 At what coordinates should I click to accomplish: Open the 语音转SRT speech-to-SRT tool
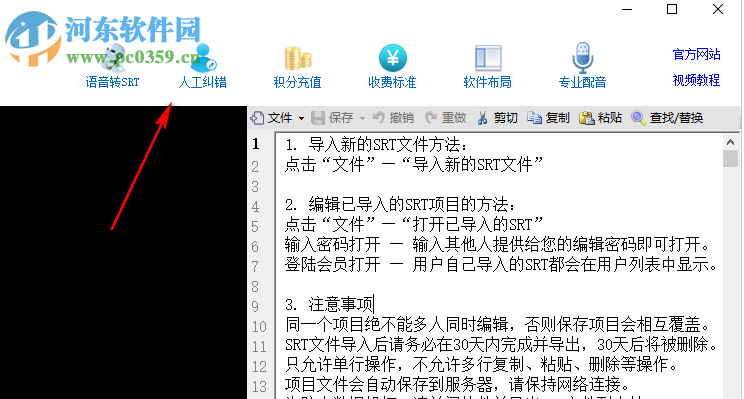pyautogui.click(x=112, y=66)
